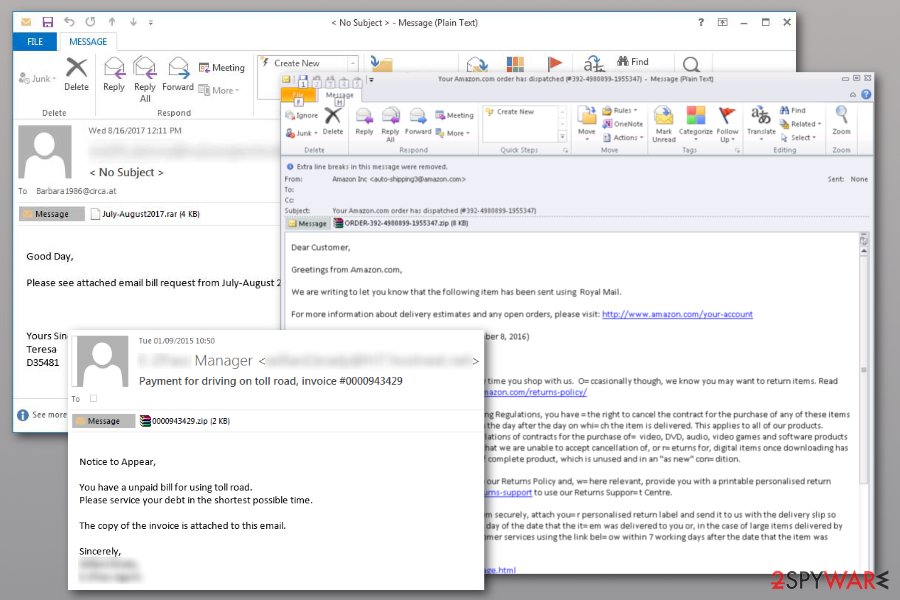This screenshot has width=900, height=600.
Task: Click Create New quick step in Amazon window
Action: [x=510, y=111]
